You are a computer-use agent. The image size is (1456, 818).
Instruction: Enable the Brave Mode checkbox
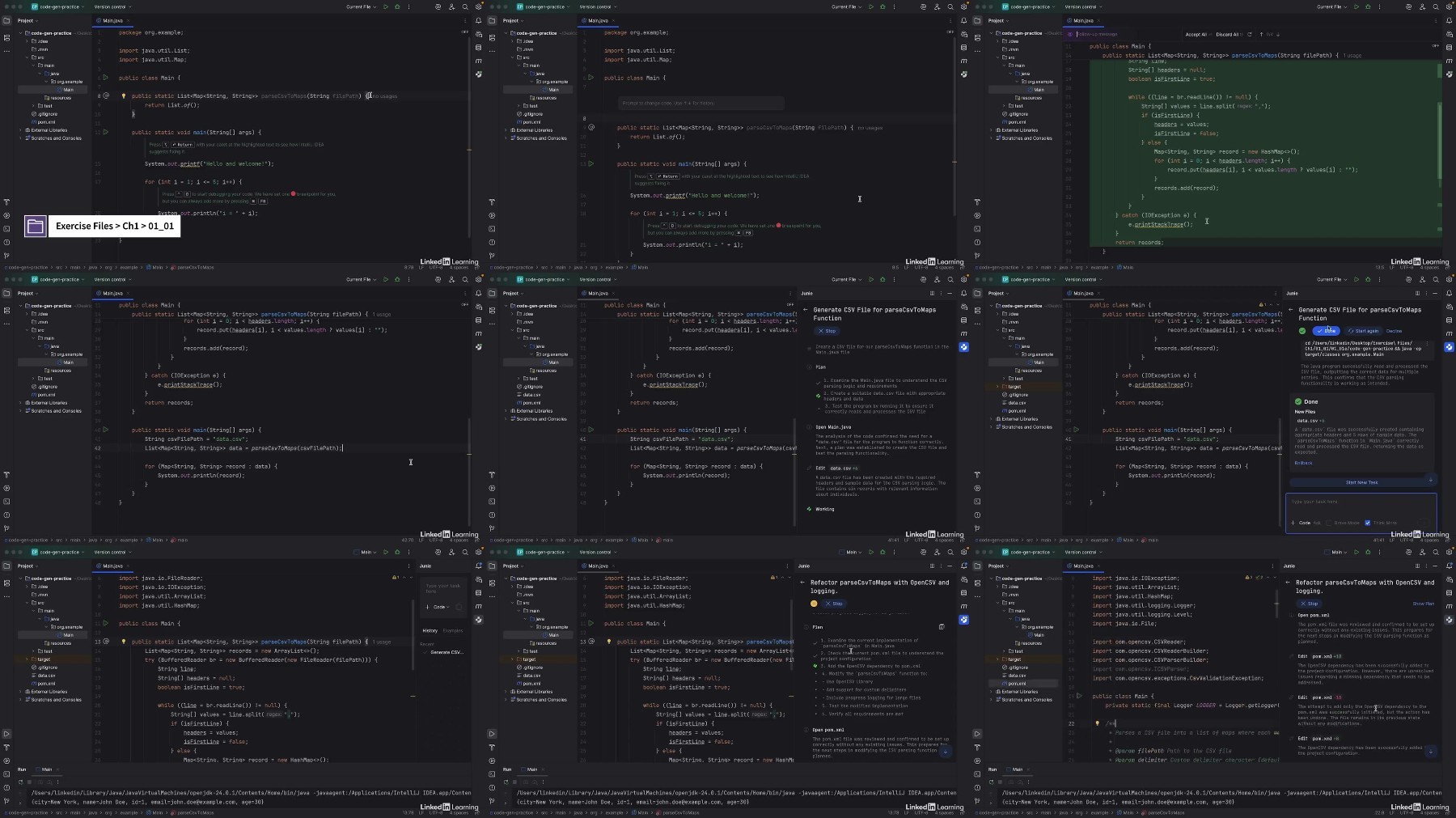(x=1329, y=523)
